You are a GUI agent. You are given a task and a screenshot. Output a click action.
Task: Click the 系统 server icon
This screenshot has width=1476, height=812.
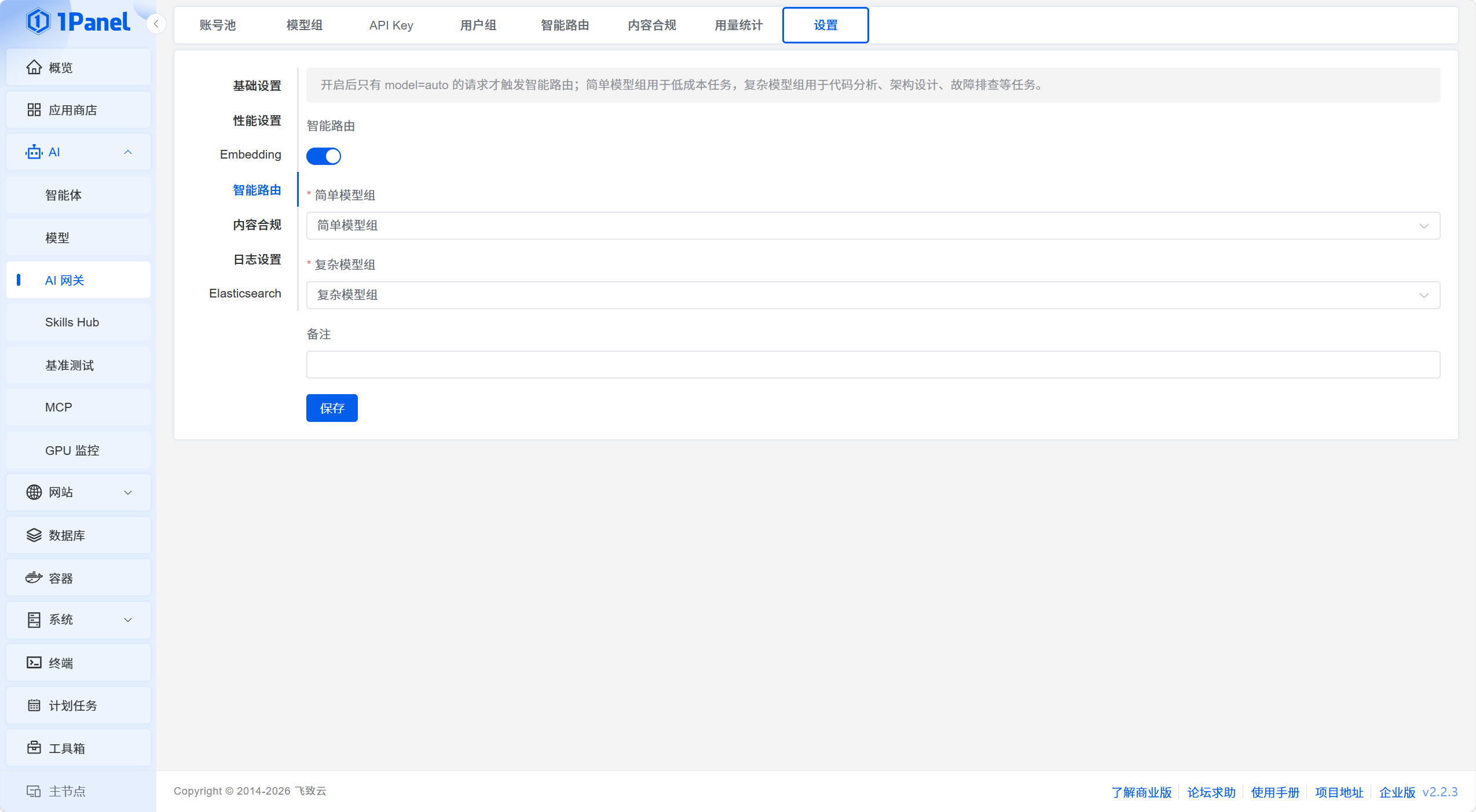[34, 620]
